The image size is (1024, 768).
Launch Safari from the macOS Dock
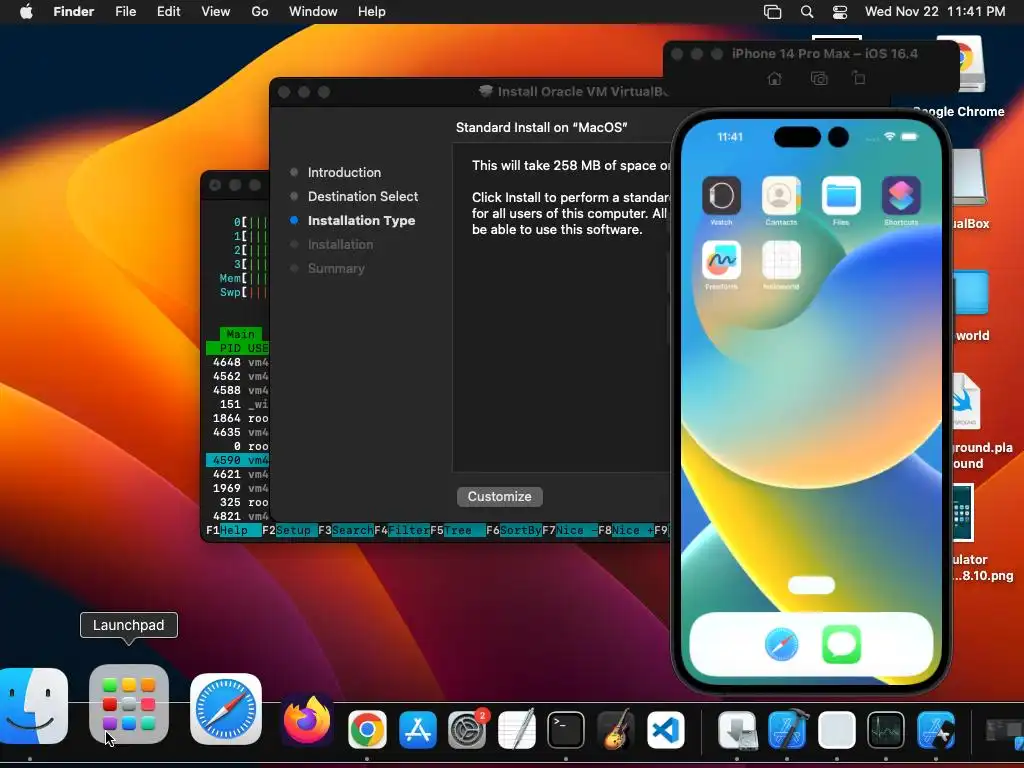[226, 709]
